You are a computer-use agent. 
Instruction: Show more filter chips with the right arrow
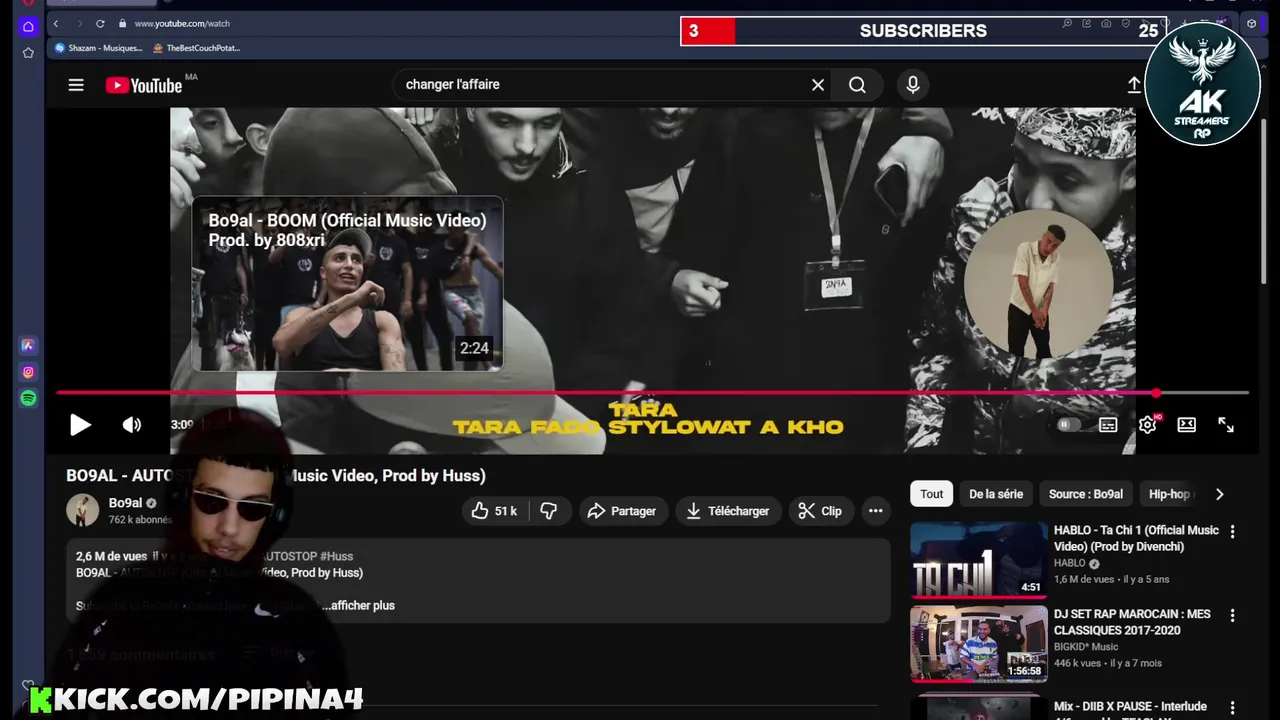pyautogui.click(x=1219, y=494)
